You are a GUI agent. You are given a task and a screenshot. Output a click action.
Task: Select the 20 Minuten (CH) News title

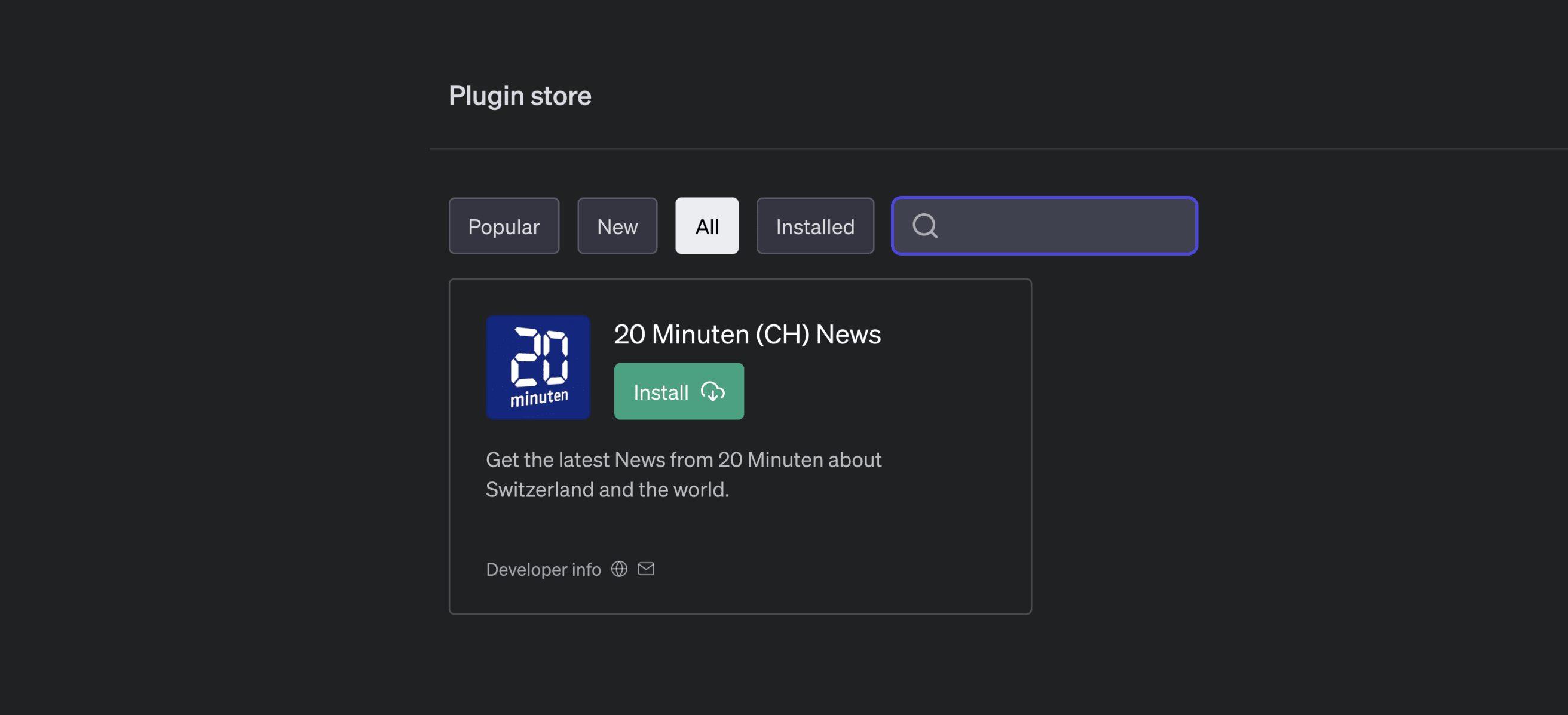tap(748, 334)
